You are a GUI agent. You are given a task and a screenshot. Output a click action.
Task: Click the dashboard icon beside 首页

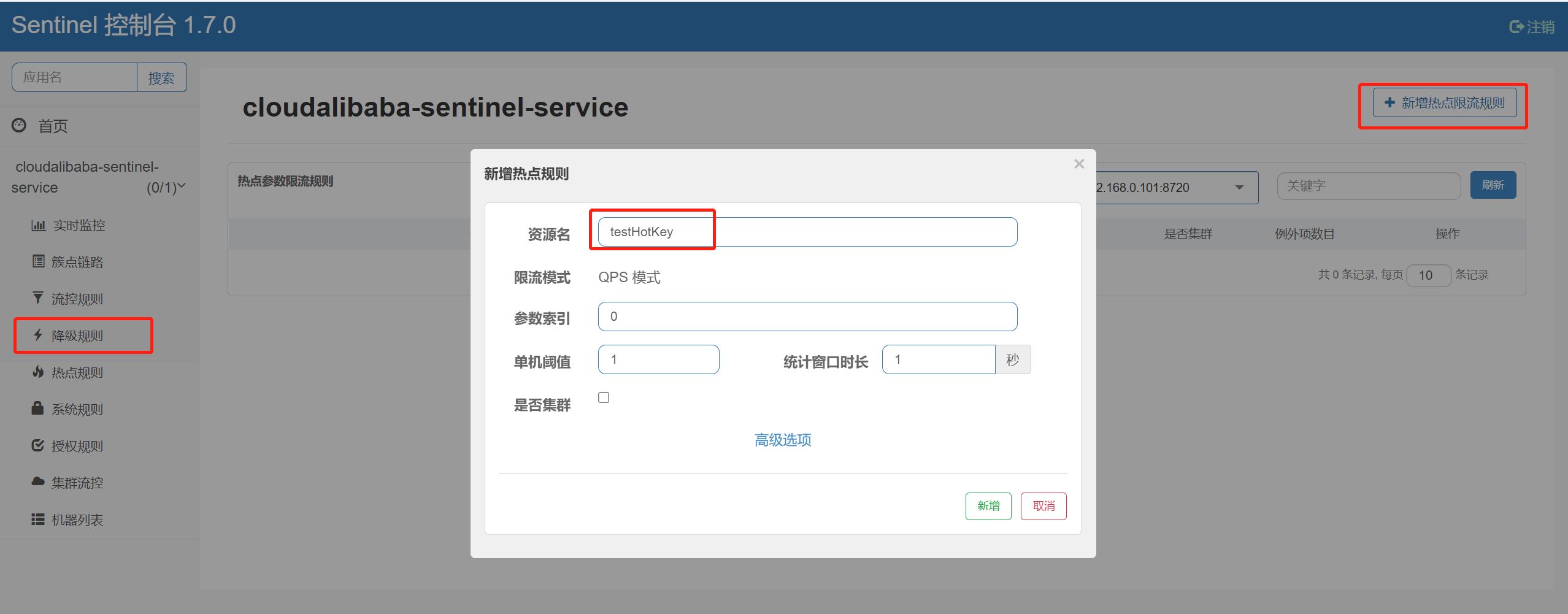pos(19,125)
